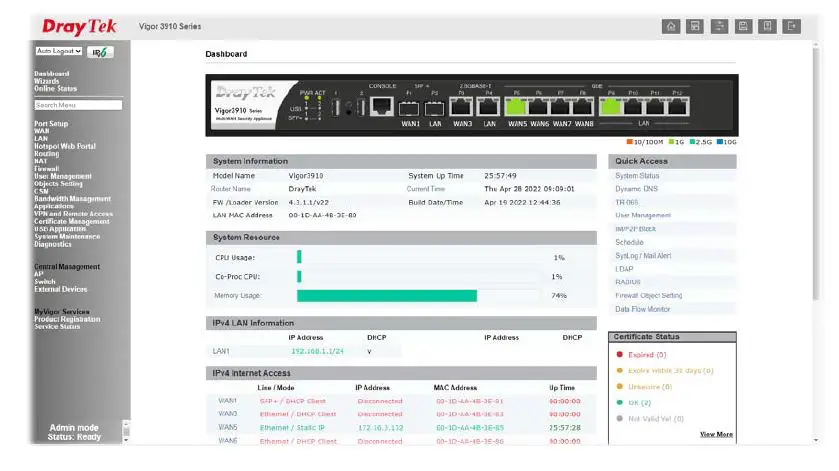Click the green OK certificate status dot

point(620,402)
